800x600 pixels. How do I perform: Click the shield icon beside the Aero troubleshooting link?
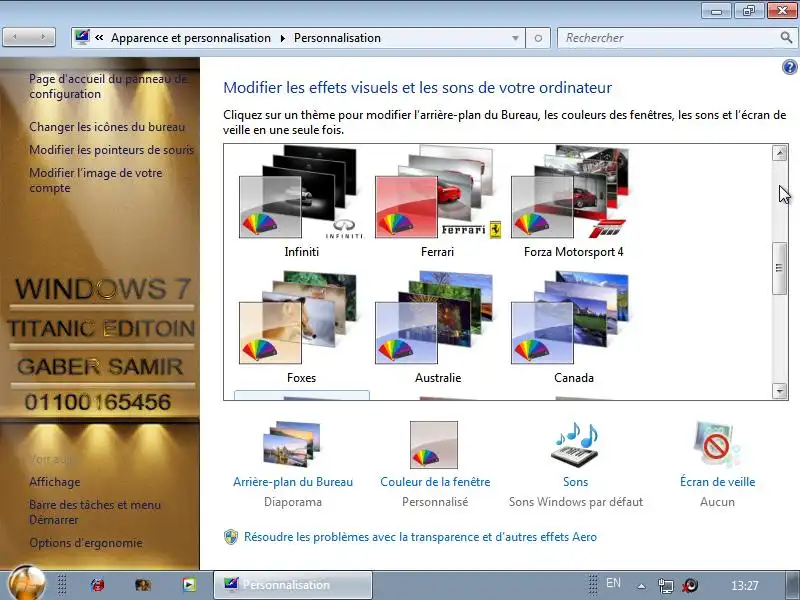point(231,537)
